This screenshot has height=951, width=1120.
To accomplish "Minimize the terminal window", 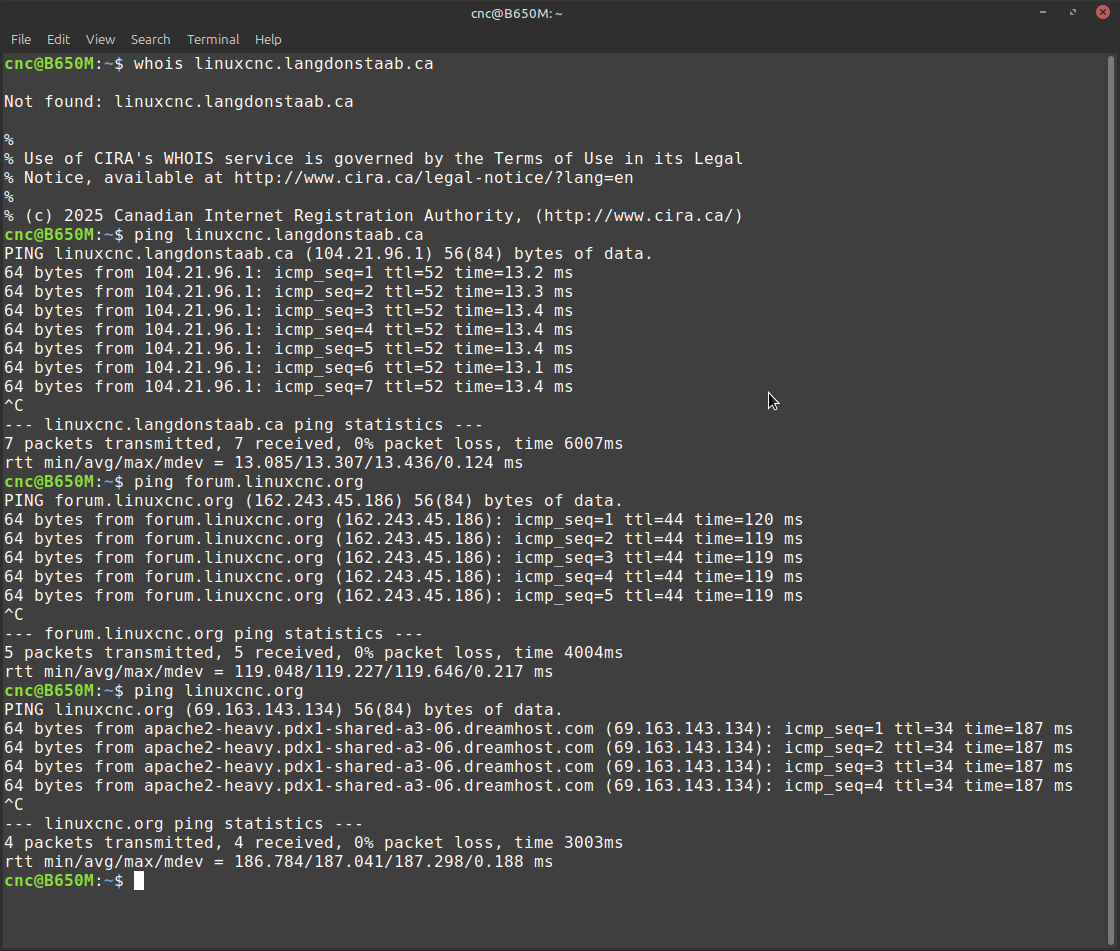I will [x=1043, y=13].
